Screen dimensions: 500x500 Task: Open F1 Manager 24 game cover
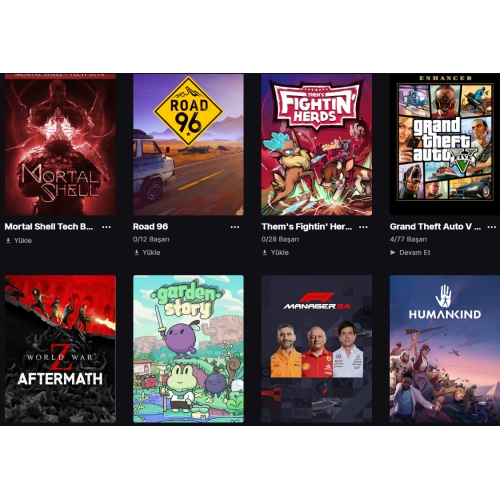coord(317,349)
